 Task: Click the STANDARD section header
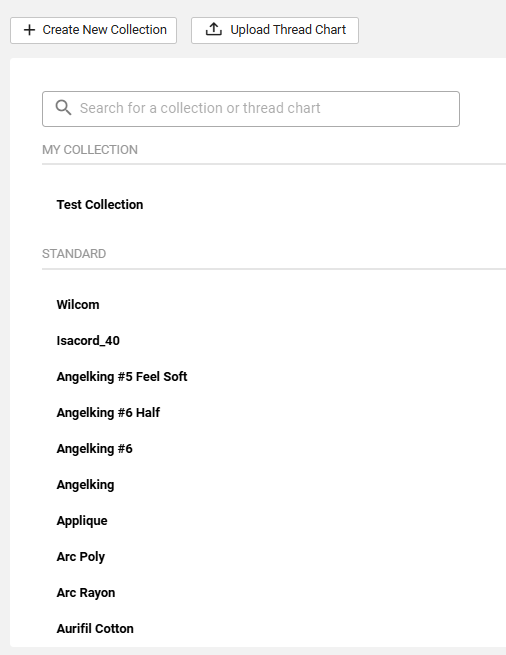click(74, 254)
